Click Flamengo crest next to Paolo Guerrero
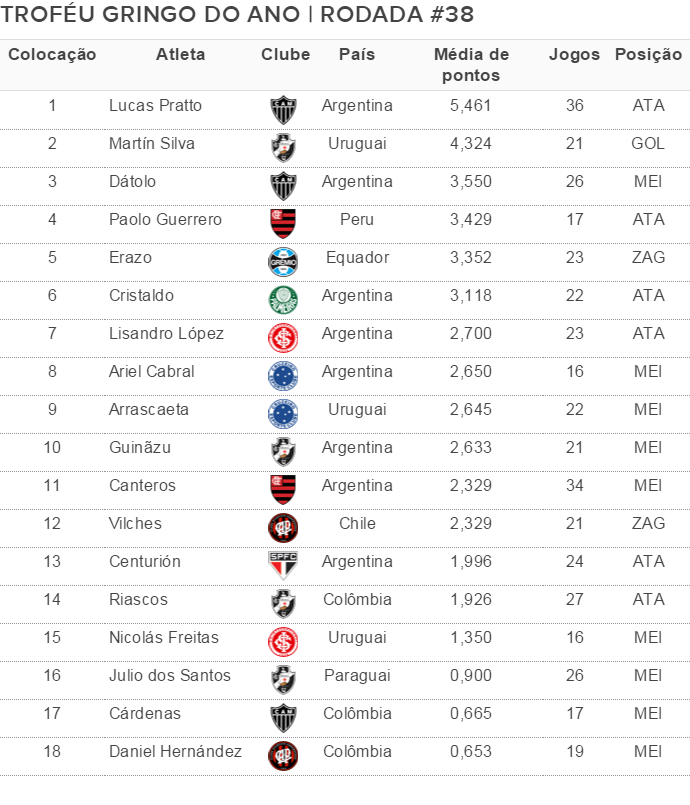This screenshot has height=805, width=690. coord(283,224)
